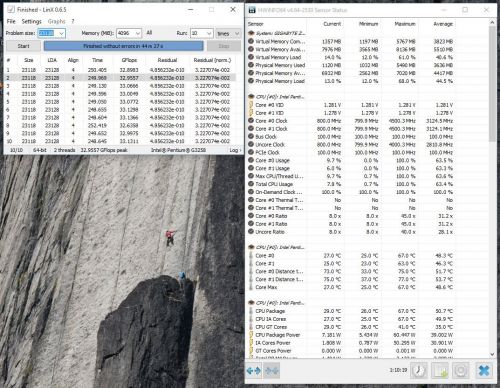500x388 pixels.
Task: Select LinX result row 10
Action: click(x=120, y=141)
